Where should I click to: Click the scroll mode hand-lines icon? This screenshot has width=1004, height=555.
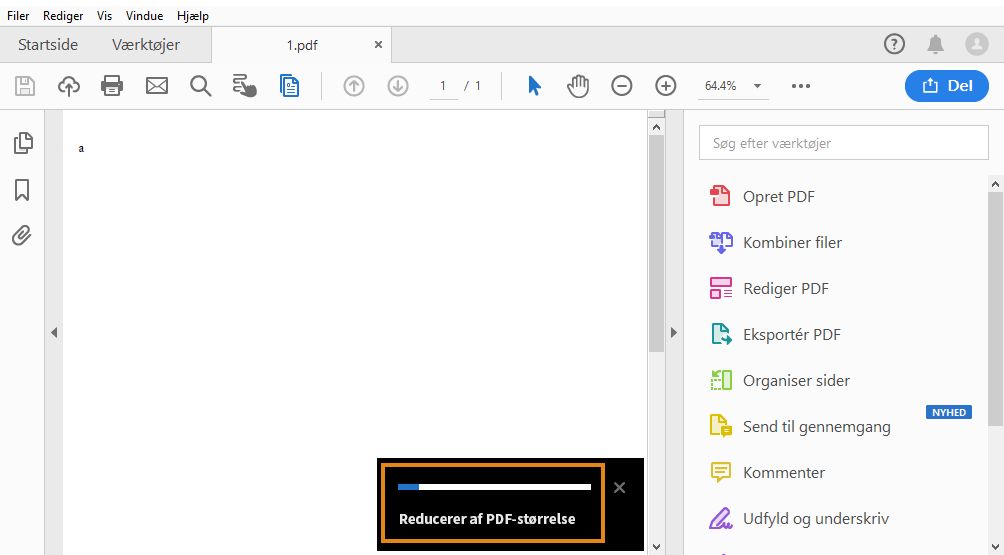(x=244, y=86)
